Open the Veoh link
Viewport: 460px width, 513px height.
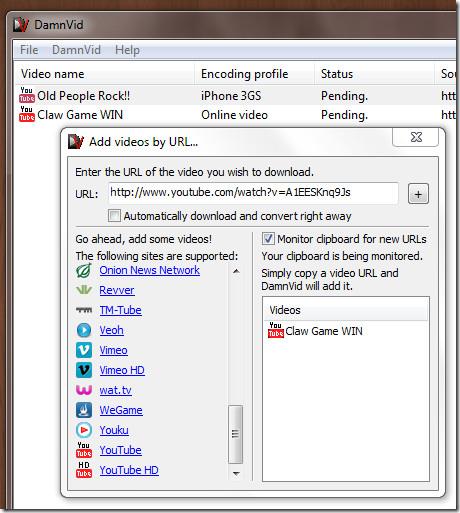click(x=112, y=330)
